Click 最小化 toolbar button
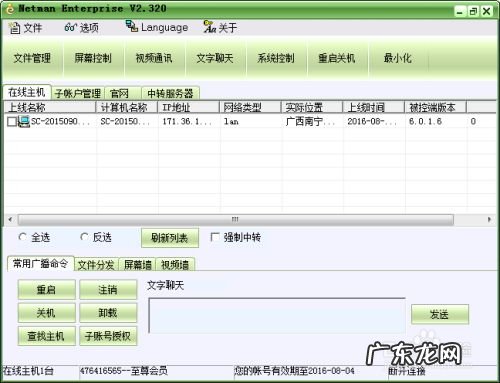 point(398,58)
